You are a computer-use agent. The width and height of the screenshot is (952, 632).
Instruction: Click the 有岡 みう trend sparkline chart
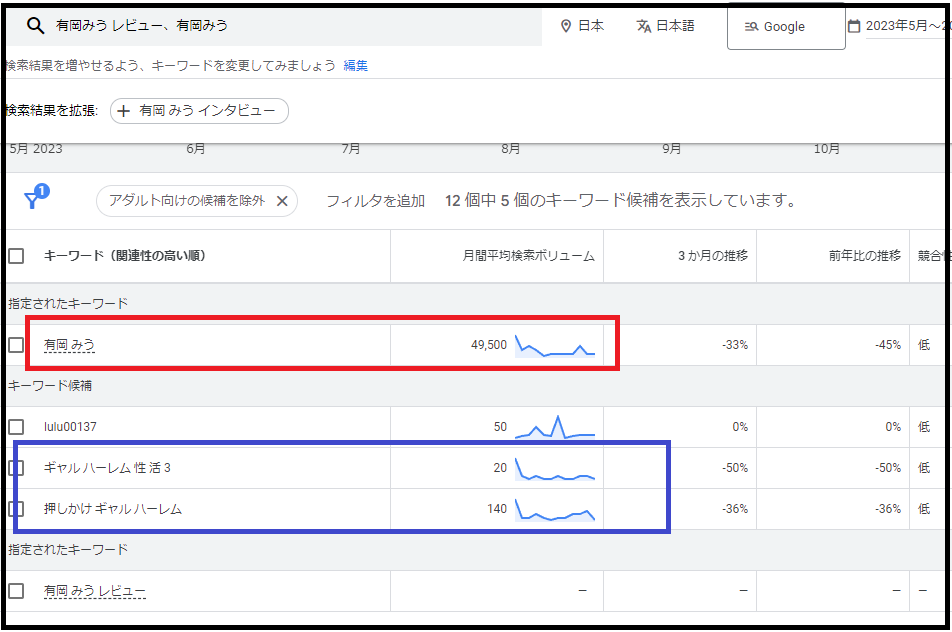click(x=555, y=346)
